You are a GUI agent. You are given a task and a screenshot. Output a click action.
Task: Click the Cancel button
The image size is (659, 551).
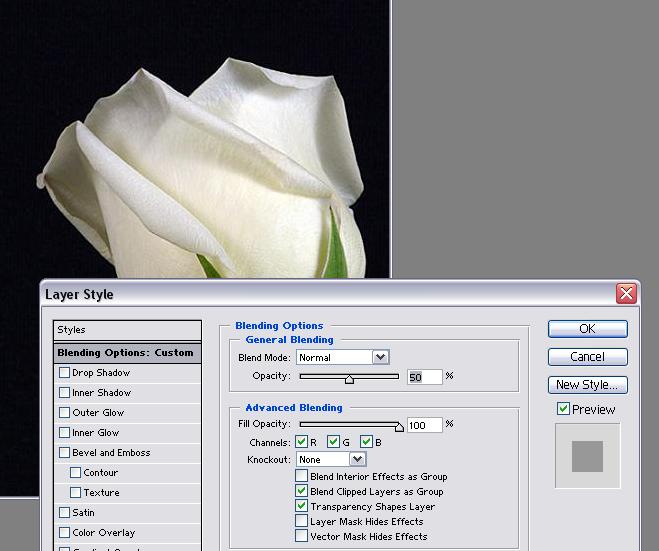coord(588,357)
